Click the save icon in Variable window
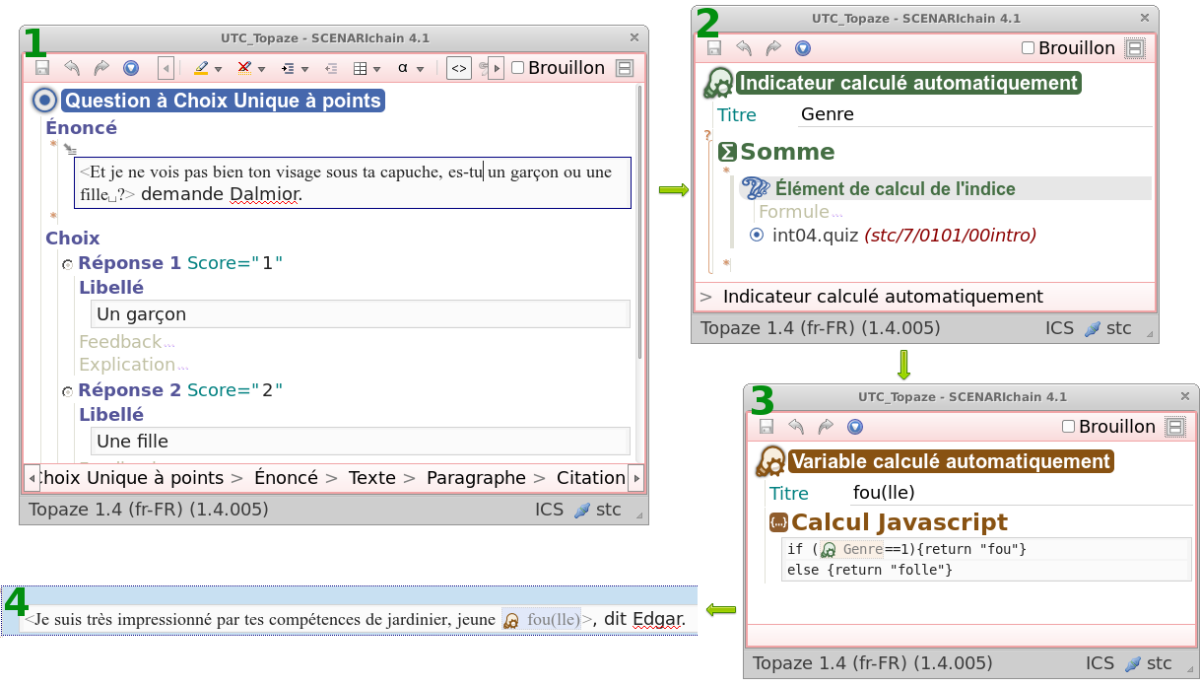 click(x=766, y=427)
